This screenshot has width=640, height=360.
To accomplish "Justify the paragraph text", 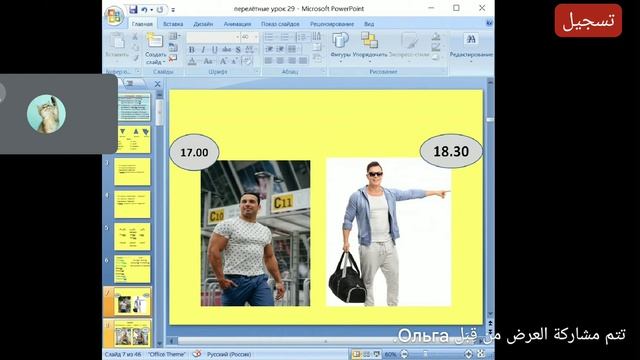I will click(x=303, y=61).
